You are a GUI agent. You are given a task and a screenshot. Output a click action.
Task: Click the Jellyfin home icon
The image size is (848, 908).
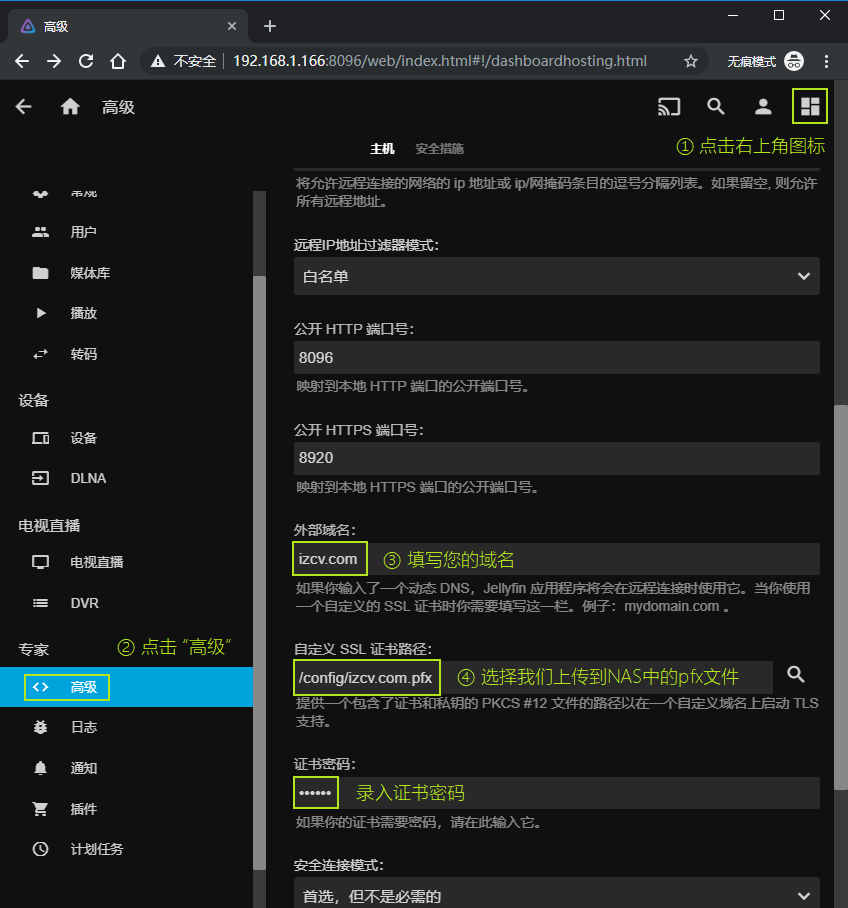[70, 107]
